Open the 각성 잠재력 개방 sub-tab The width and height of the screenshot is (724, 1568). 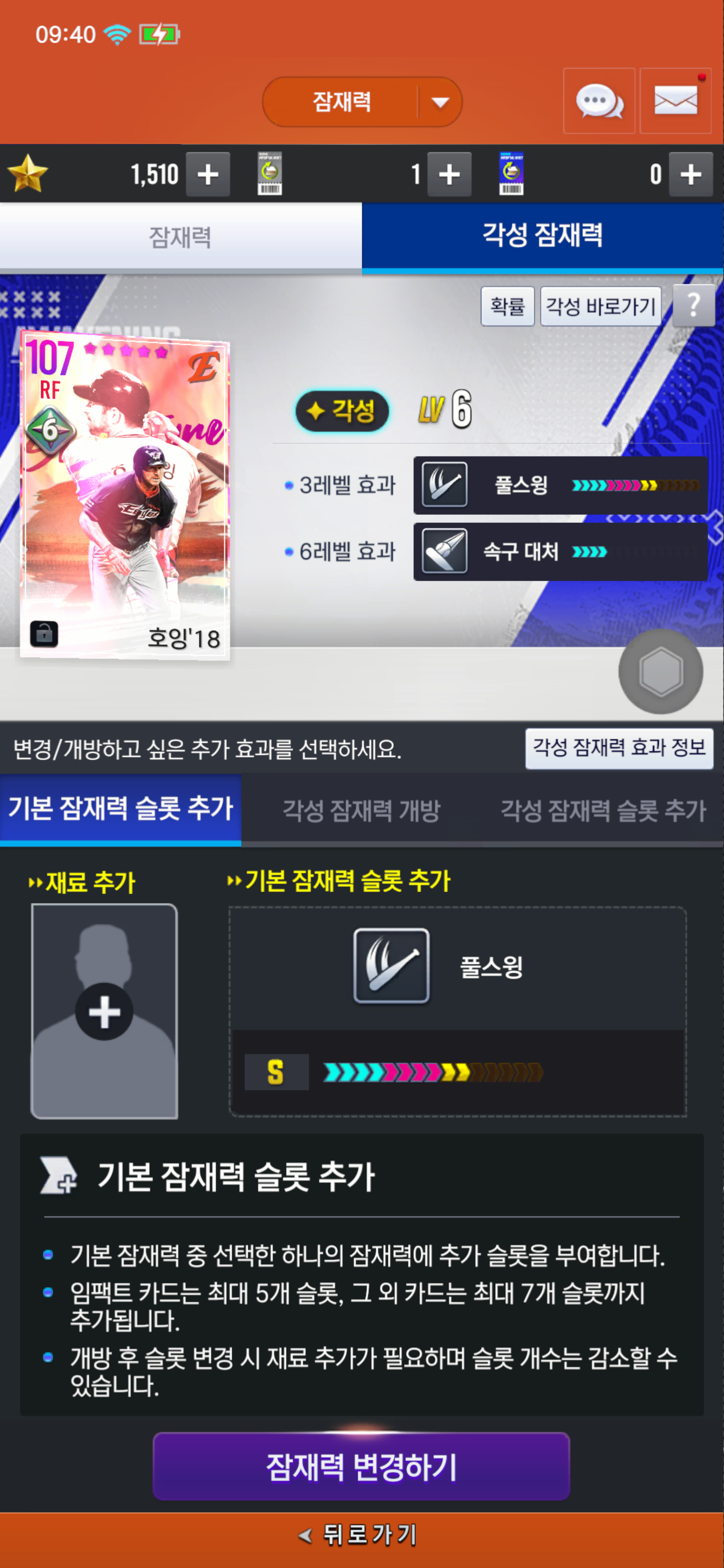[x=361, y=810]
